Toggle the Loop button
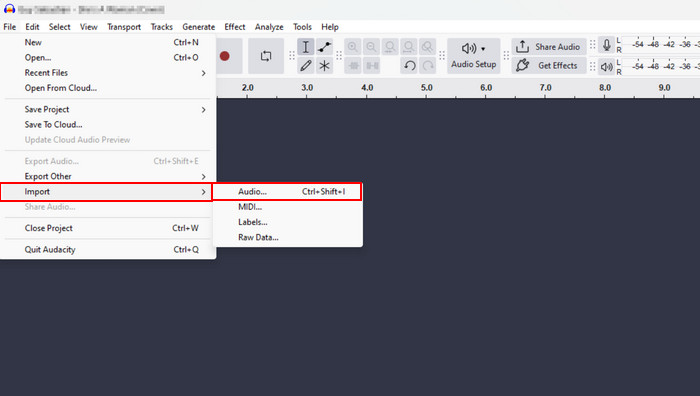This screenshot has height=396, width=700. (x=266, y=56)
